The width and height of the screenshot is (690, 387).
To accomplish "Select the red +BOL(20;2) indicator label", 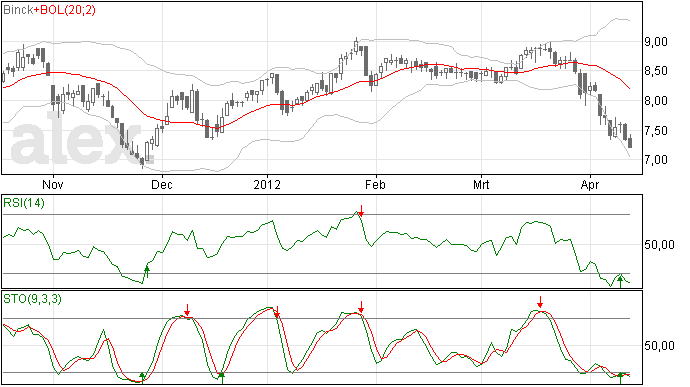I will (x=65, y=10).
